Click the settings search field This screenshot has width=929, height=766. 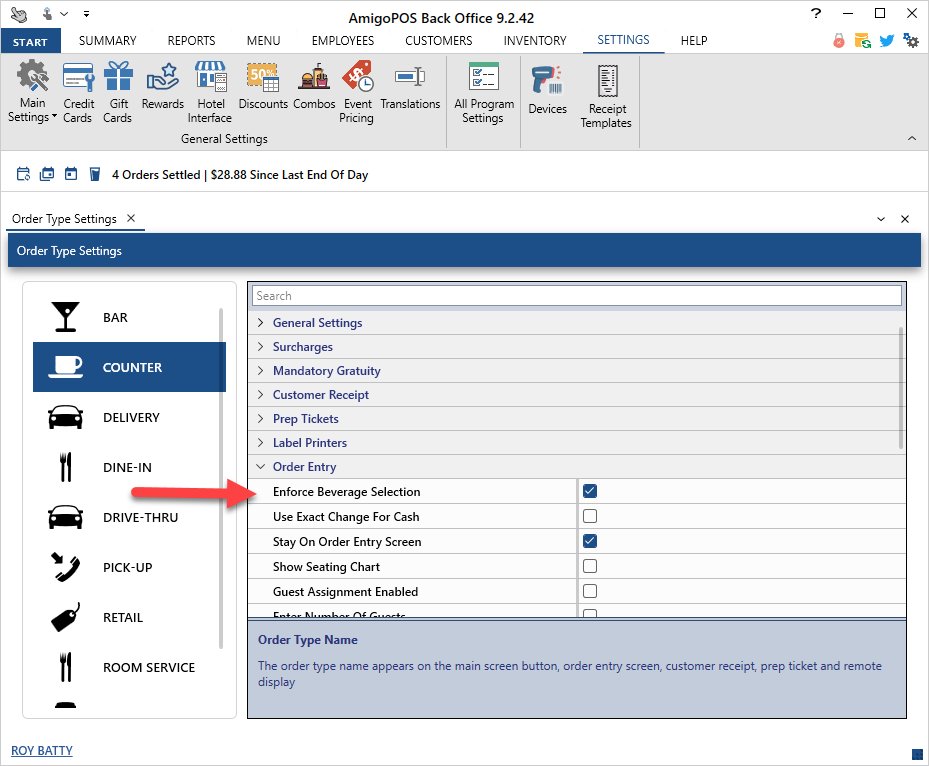coord(576,296)
